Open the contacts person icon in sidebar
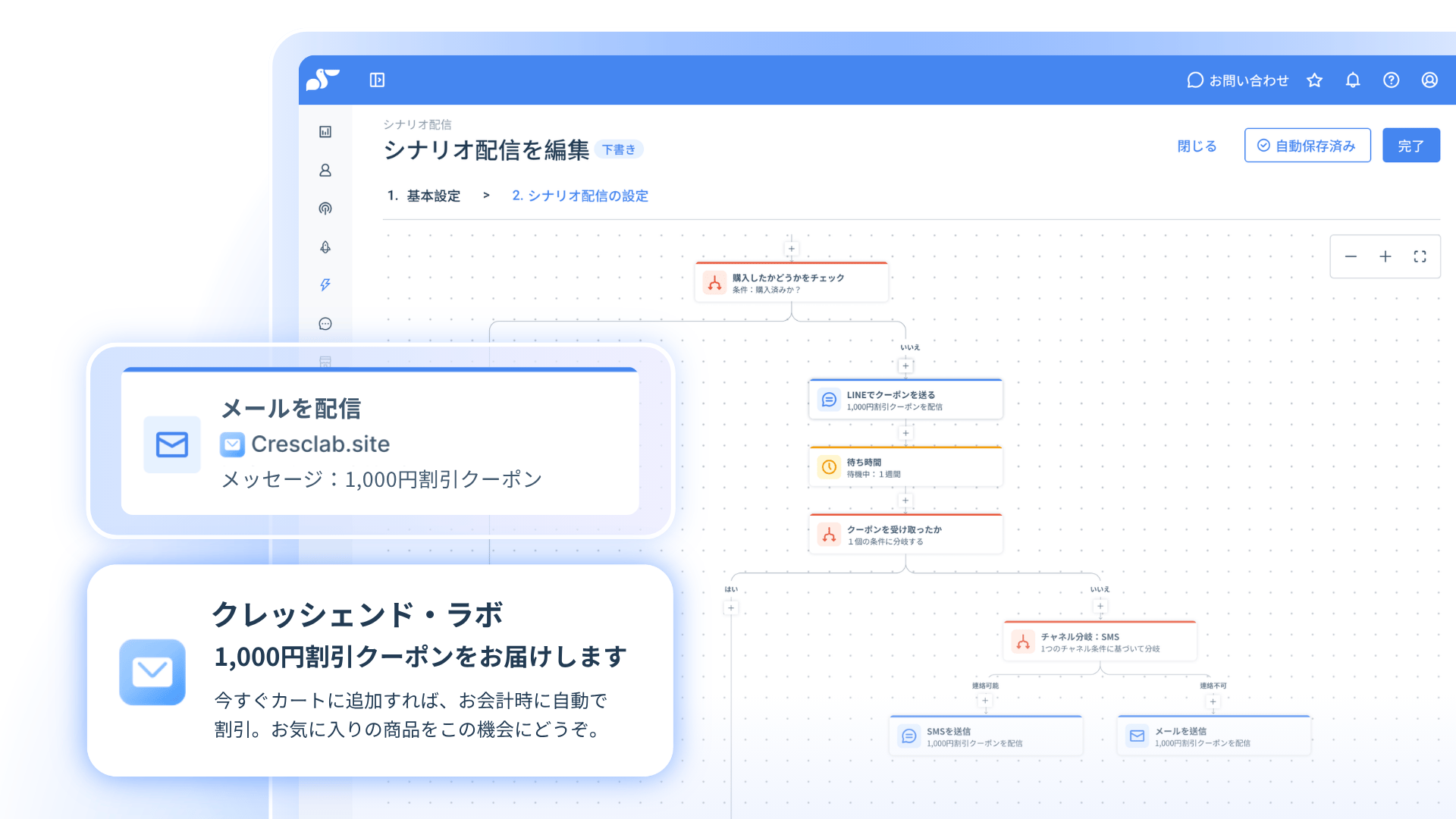The width and height of the screenshot is (1456, 819). point(325,171)
